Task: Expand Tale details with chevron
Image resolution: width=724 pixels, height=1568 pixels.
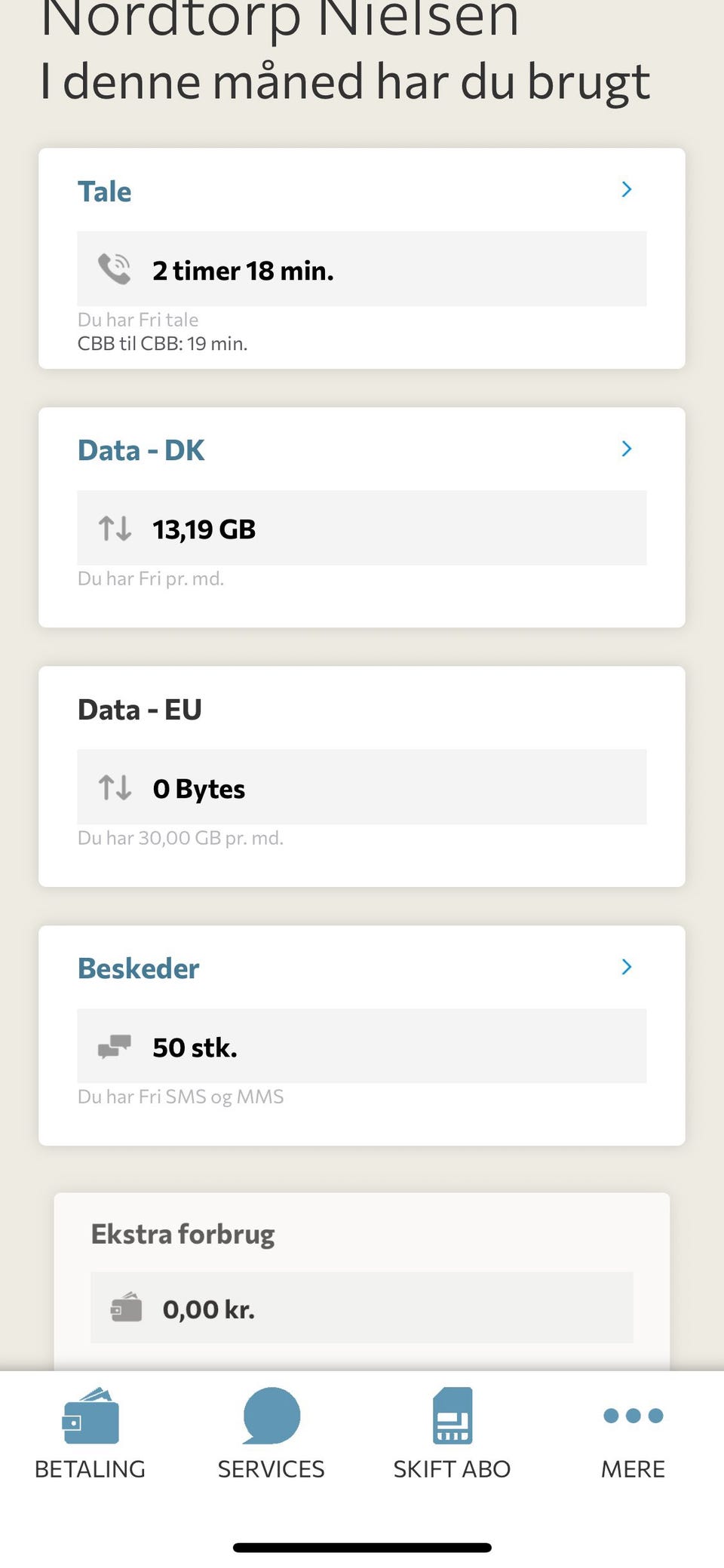Action: point(626,189)
